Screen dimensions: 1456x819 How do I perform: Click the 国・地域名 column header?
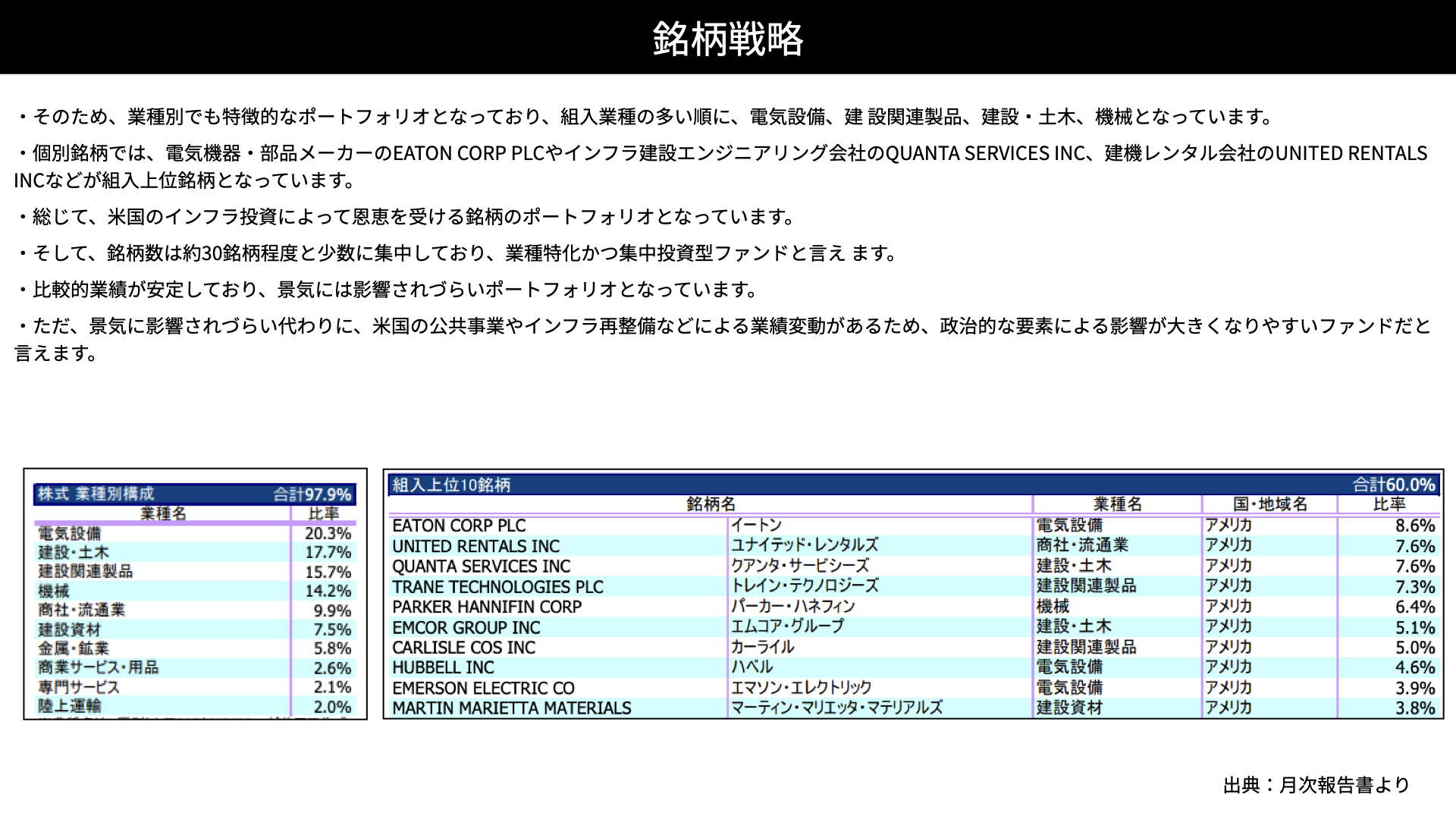[x=1270, y=504]
